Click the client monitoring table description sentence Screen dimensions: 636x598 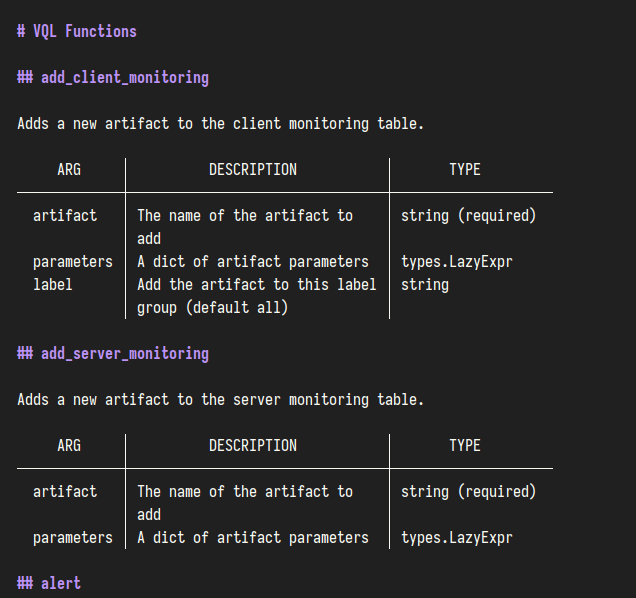tap(220, 124)
